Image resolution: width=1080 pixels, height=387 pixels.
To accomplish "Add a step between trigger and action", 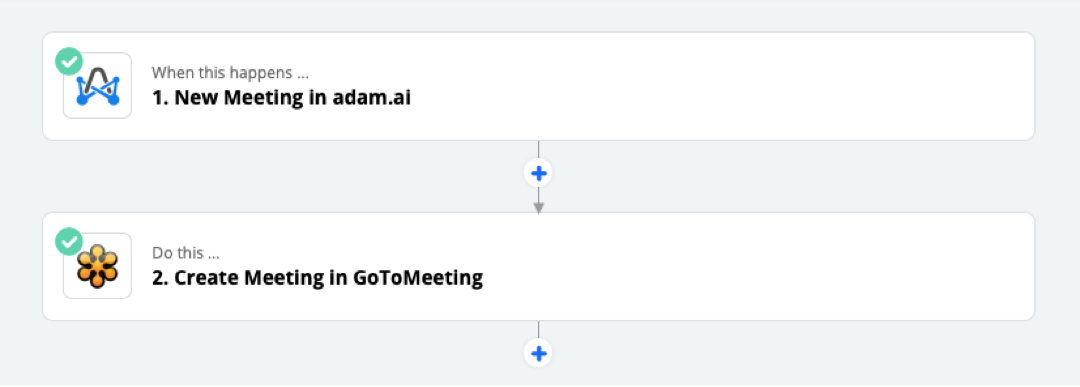I will point(539,174).
